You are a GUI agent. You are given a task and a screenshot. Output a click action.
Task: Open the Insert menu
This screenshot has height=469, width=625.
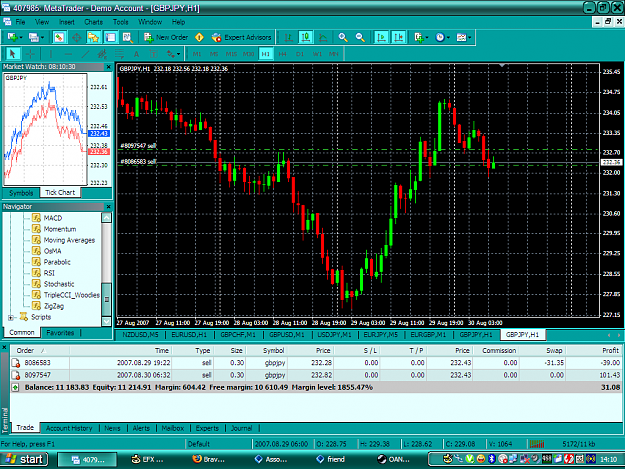pos(67,22)
